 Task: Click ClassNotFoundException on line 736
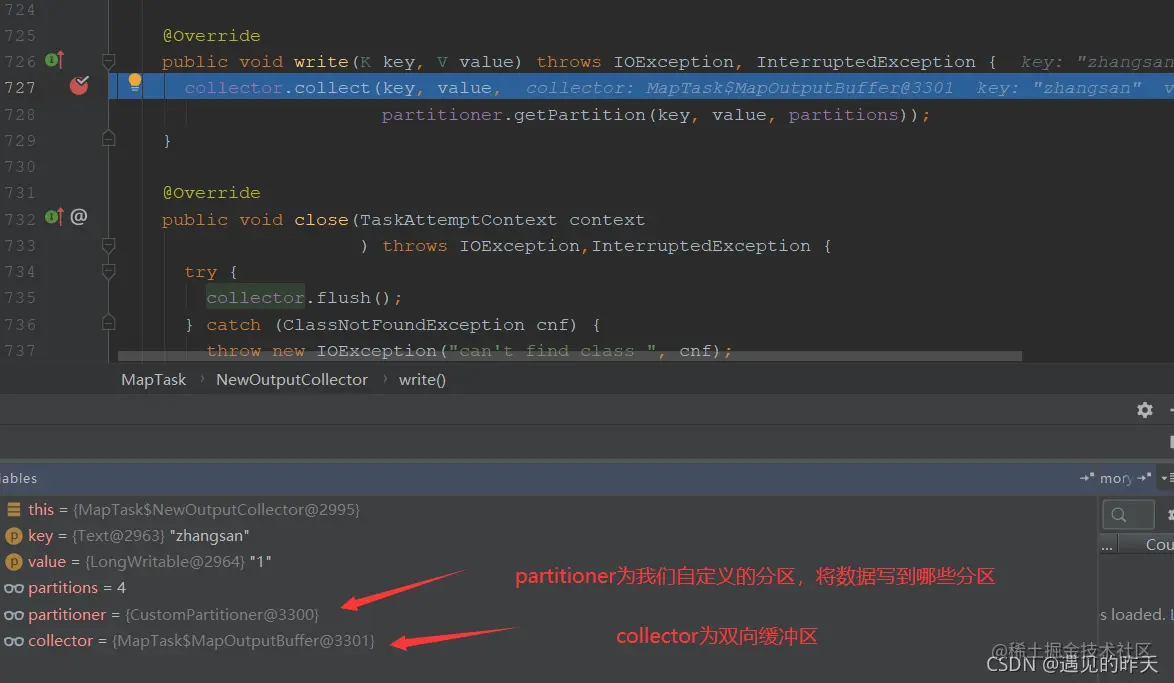click(x=404, y=325)
